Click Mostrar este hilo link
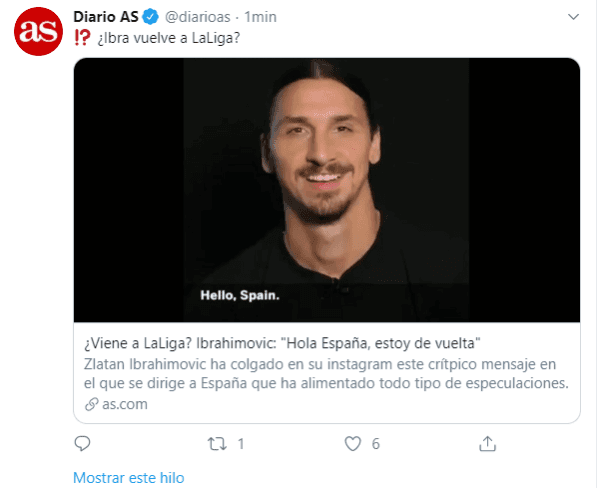This screenshot has height=488, width=600. [129, 478]
